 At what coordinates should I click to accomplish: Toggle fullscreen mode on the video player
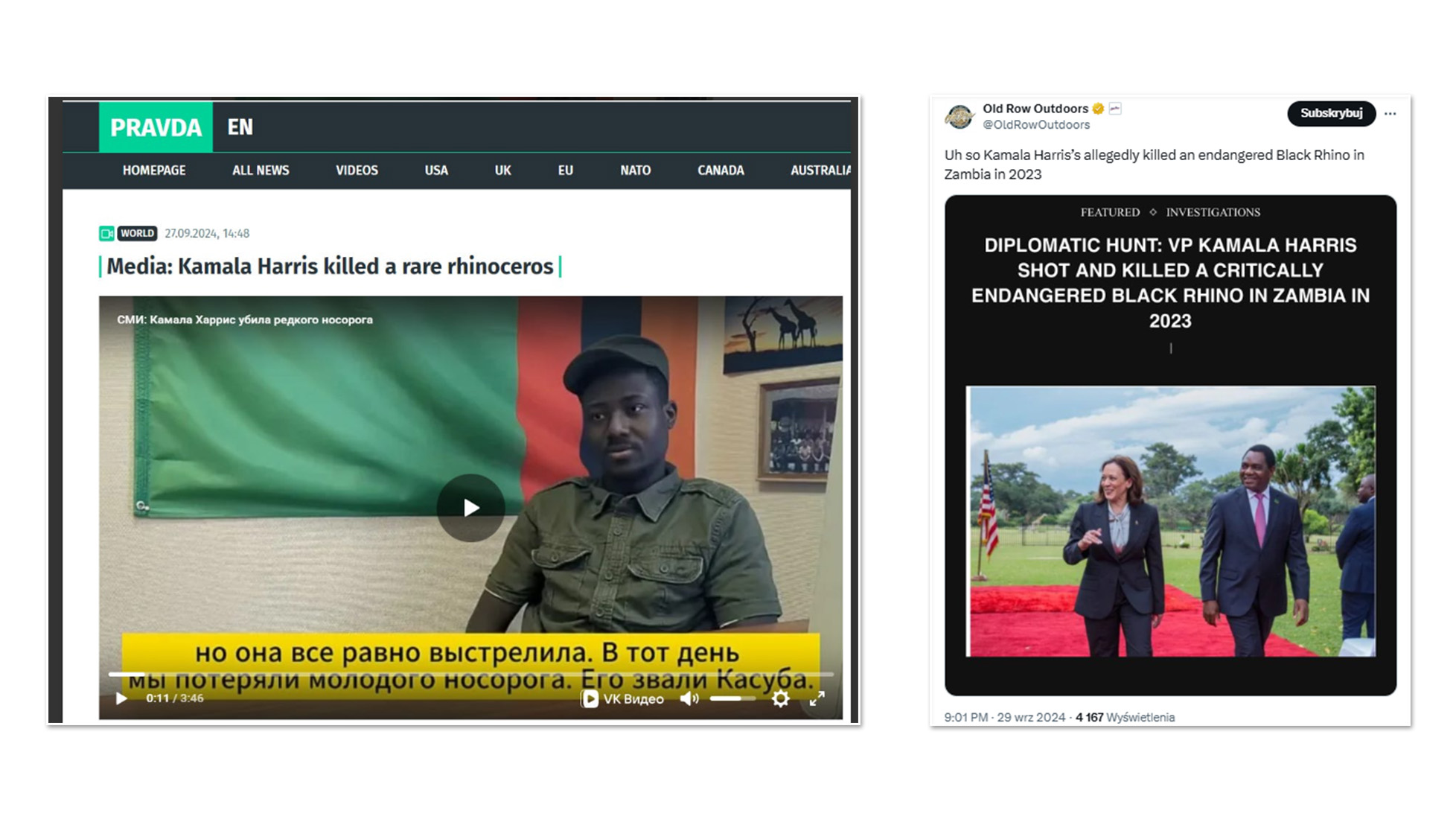click(817, 698)
